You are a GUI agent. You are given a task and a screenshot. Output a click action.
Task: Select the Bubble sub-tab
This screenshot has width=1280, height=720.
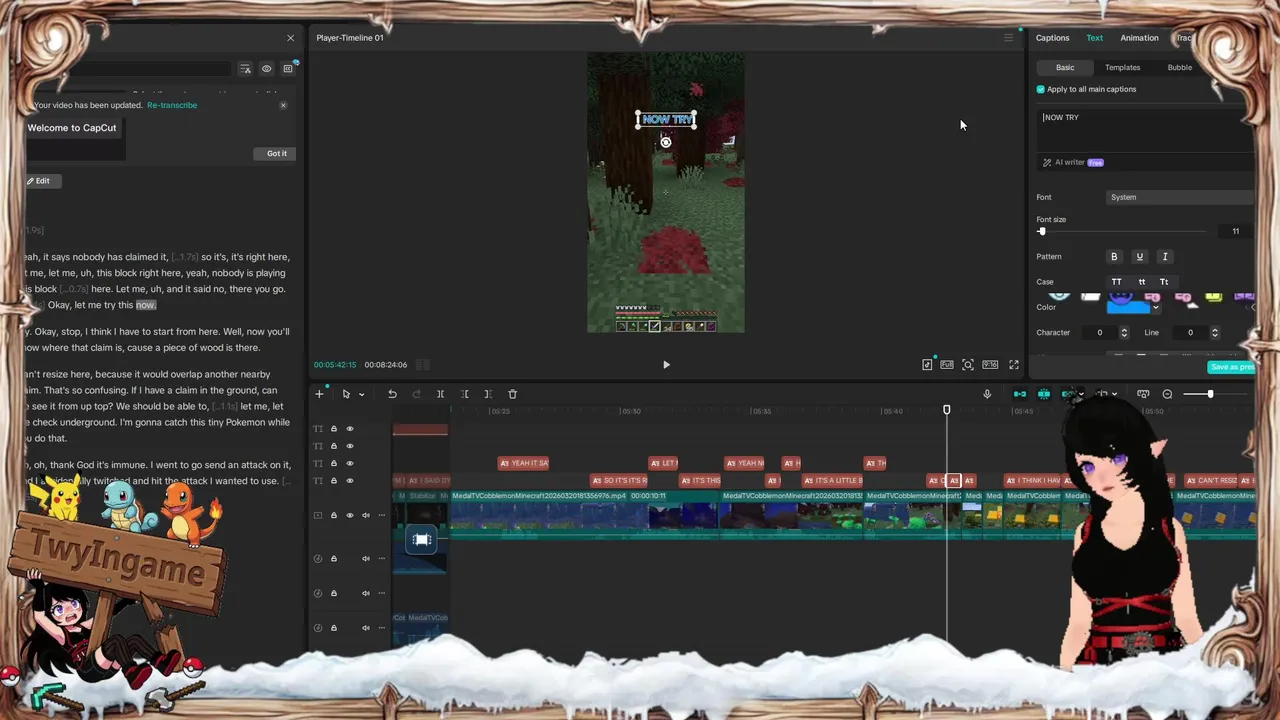pos(1180,68)
